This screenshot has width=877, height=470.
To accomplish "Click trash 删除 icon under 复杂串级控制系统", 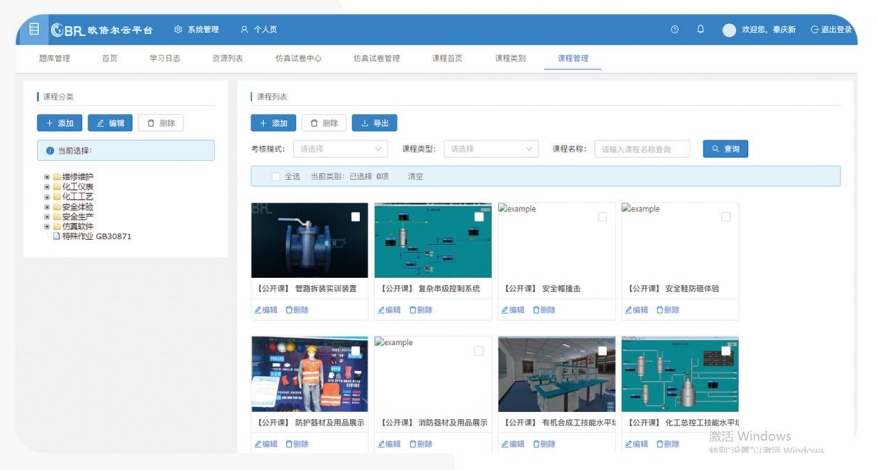I will (413, 310).
